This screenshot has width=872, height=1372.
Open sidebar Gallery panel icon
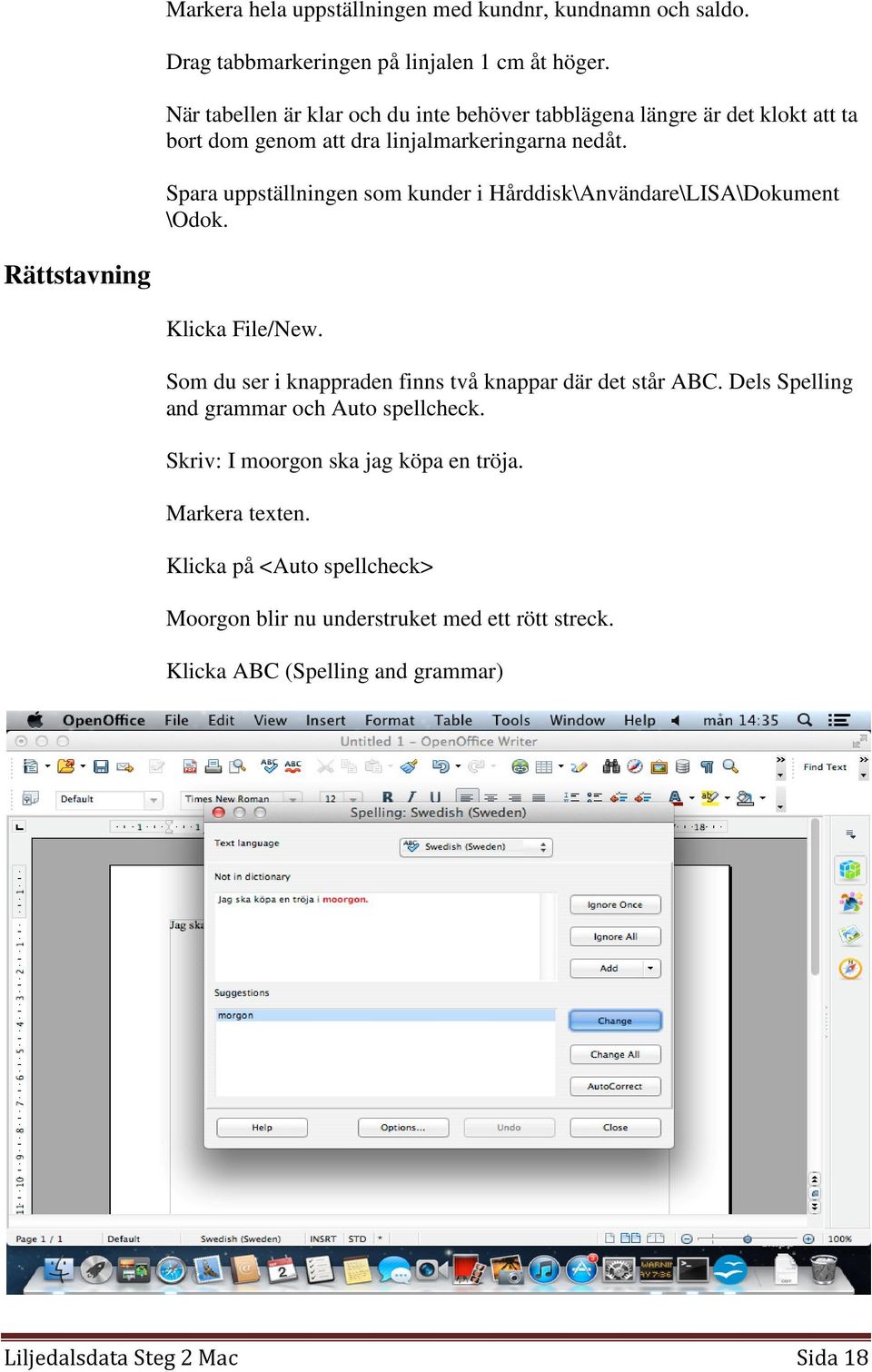850,934
